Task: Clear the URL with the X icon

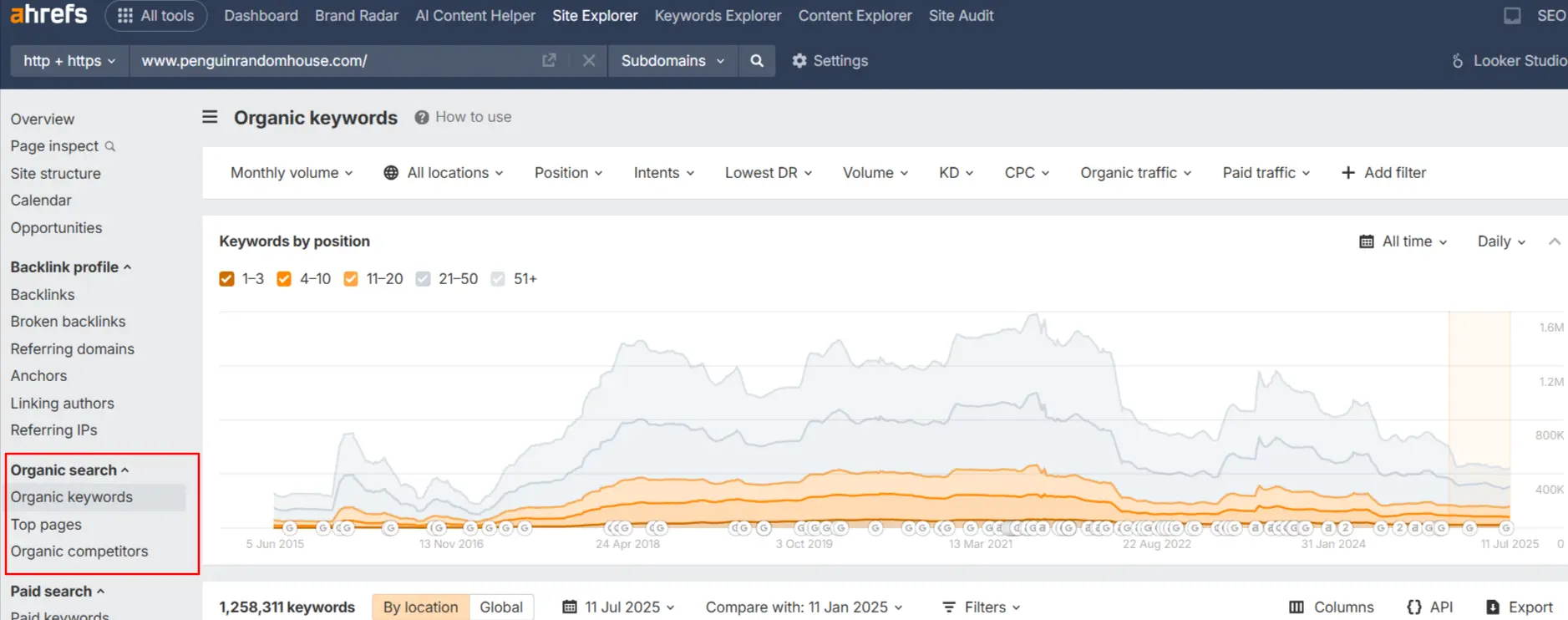Action: (589, 60)
